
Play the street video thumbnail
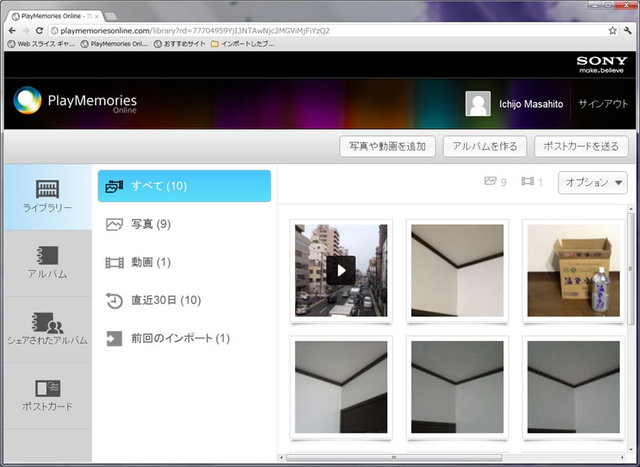pyautogui.click(x=340, y=269)
